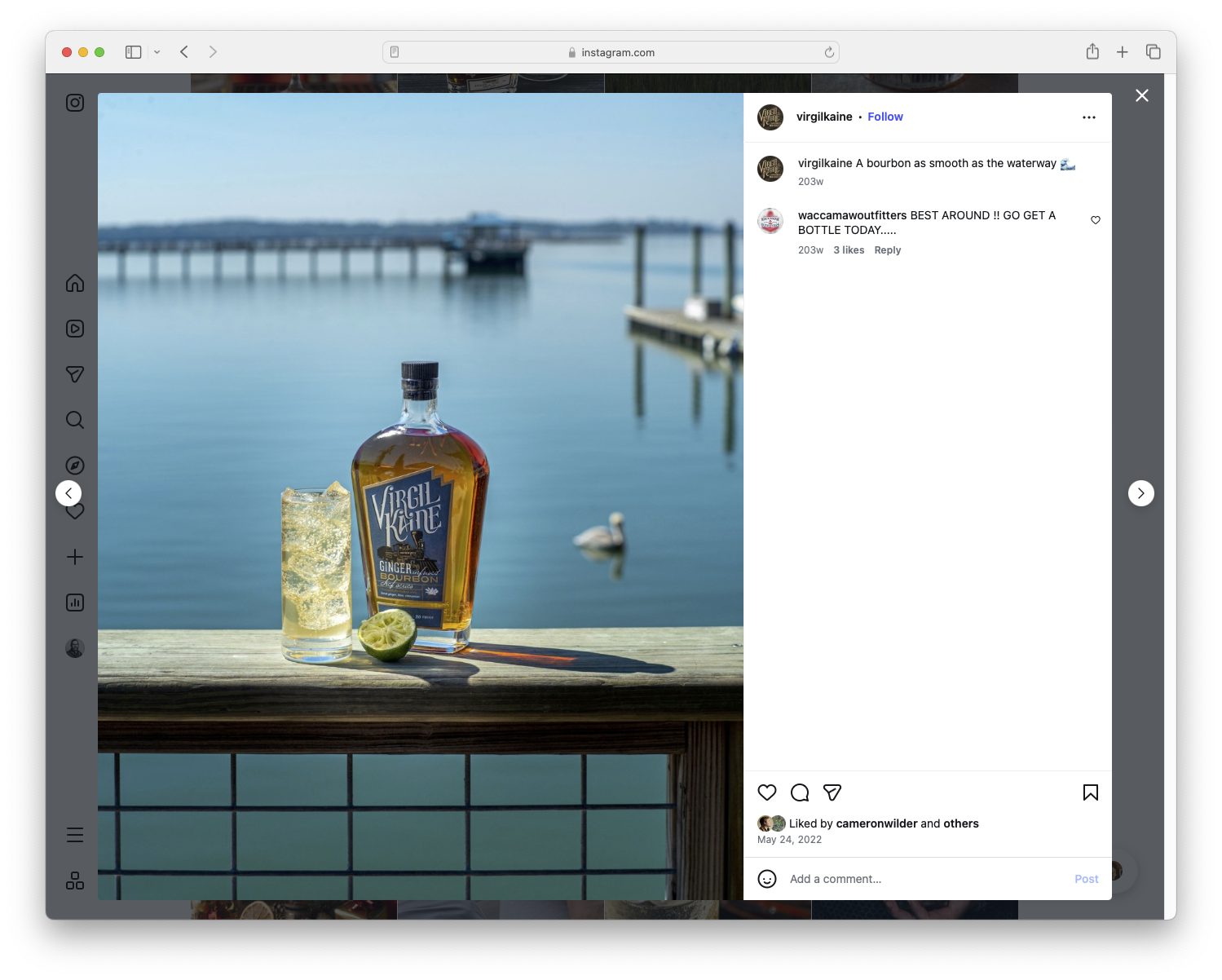Share the post via paper plane
Image resolution: width=1222 pixels, height=980 pixels.
[x=832, y=792]
